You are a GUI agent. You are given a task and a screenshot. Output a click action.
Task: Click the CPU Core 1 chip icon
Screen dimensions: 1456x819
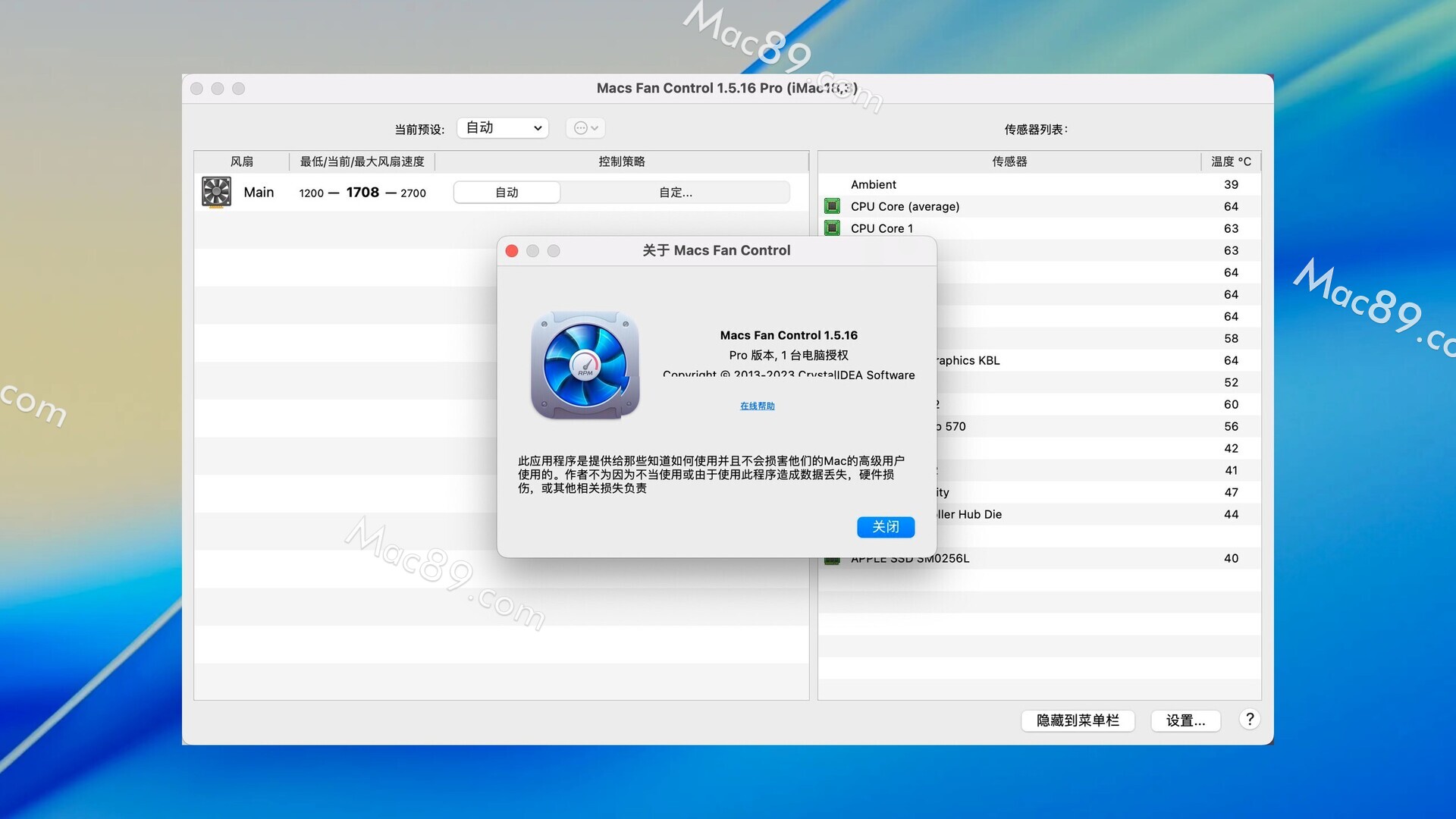[x=832, y=228]
